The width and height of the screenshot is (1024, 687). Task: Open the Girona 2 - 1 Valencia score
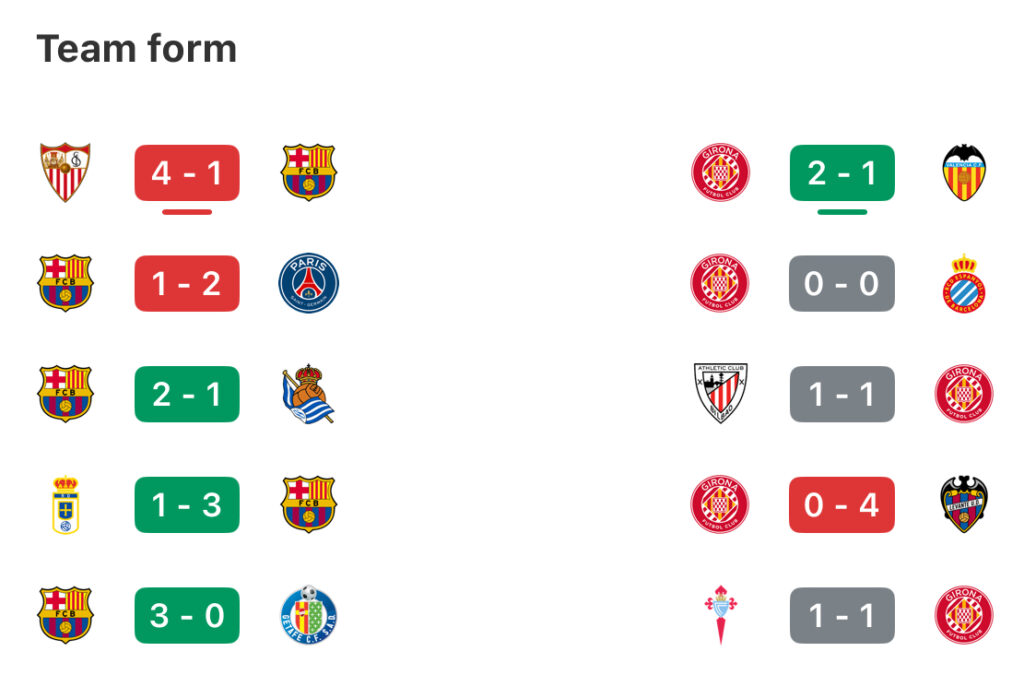tap(842, 173)
